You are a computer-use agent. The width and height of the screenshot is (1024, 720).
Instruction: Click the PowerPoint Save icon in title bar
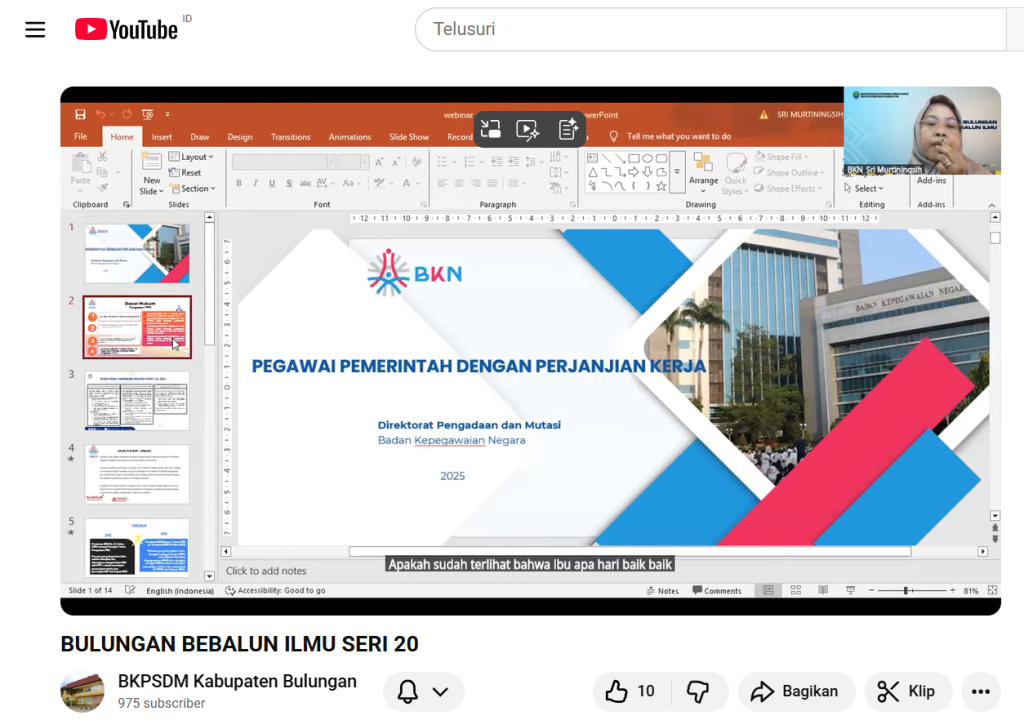(x=79, y=114)
